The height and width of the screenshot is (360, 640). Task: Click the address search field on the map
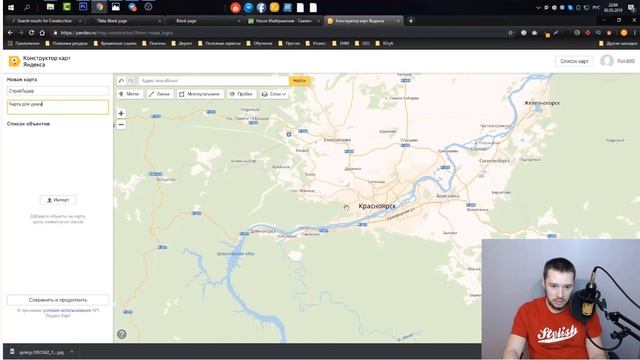213,81
